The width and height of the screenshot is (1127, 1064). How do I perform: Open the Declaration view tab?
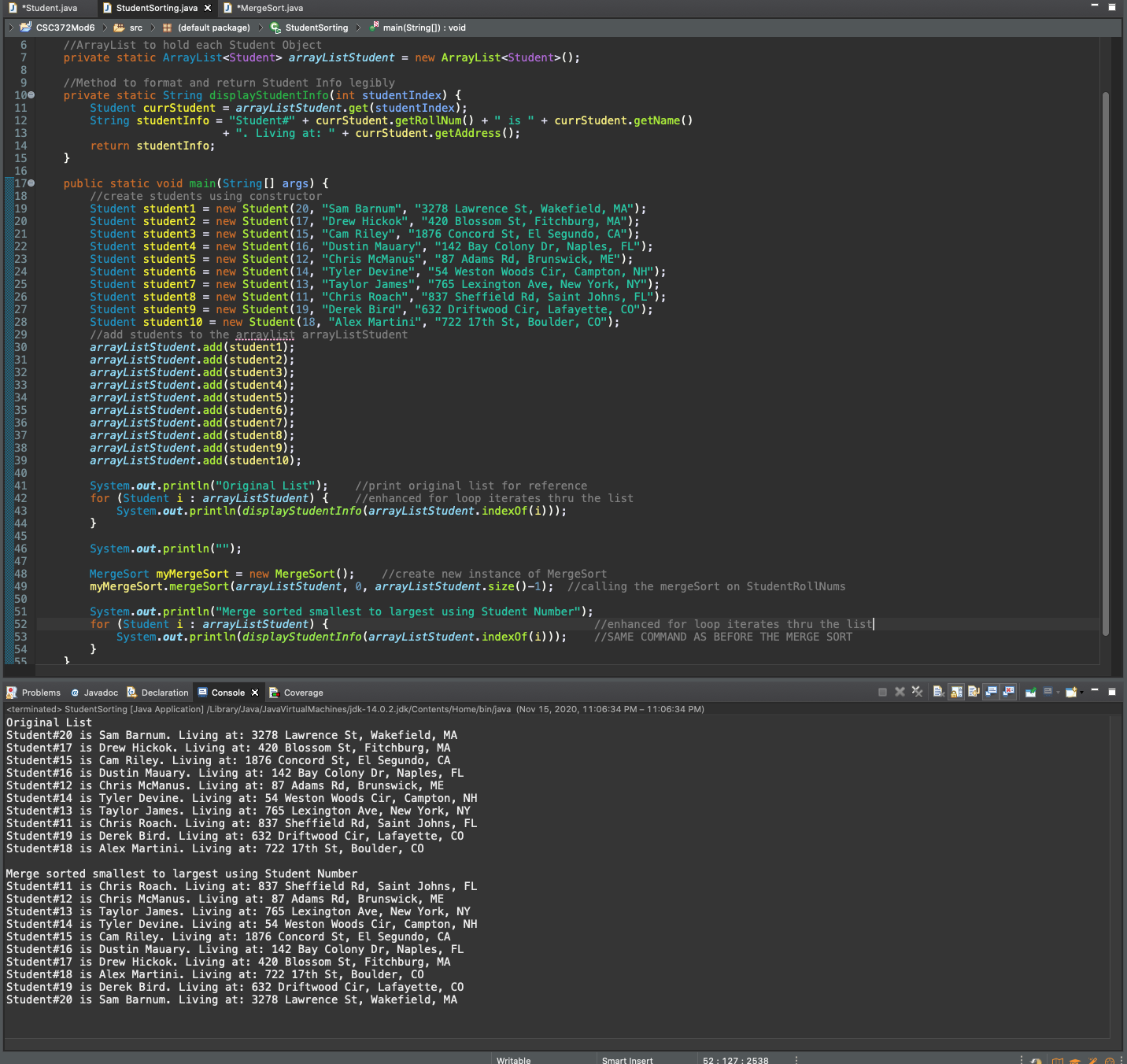coord(158,693)
